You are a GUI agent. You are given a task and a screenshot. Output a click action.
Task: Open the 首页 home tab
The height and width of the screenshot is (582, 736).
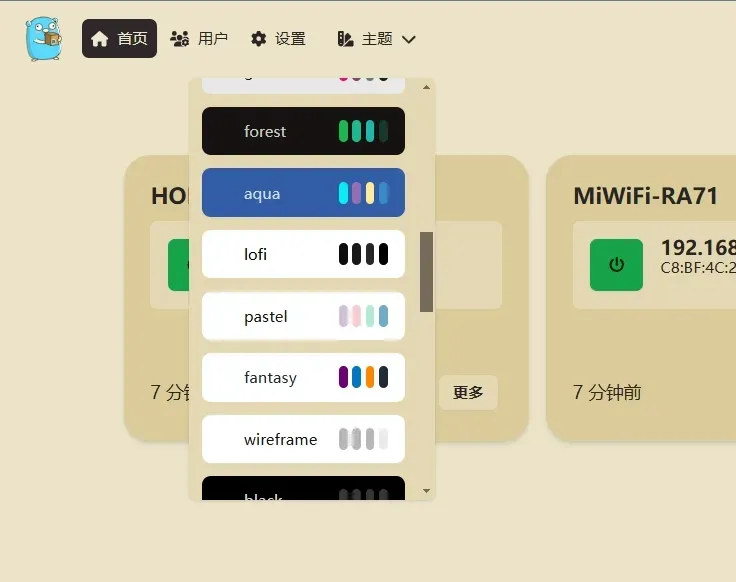[x=119, y=38]
